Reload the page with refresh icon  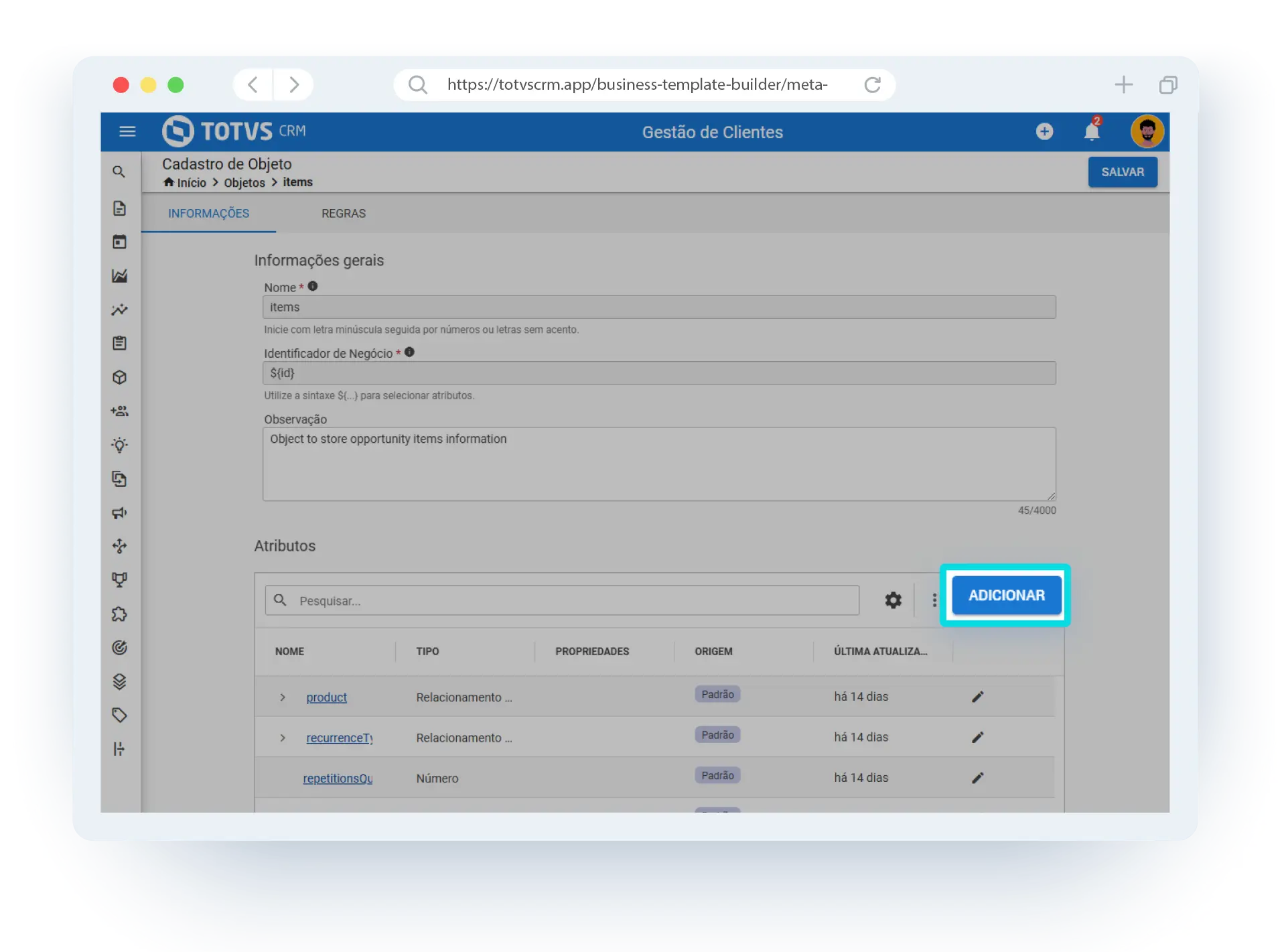871,84
